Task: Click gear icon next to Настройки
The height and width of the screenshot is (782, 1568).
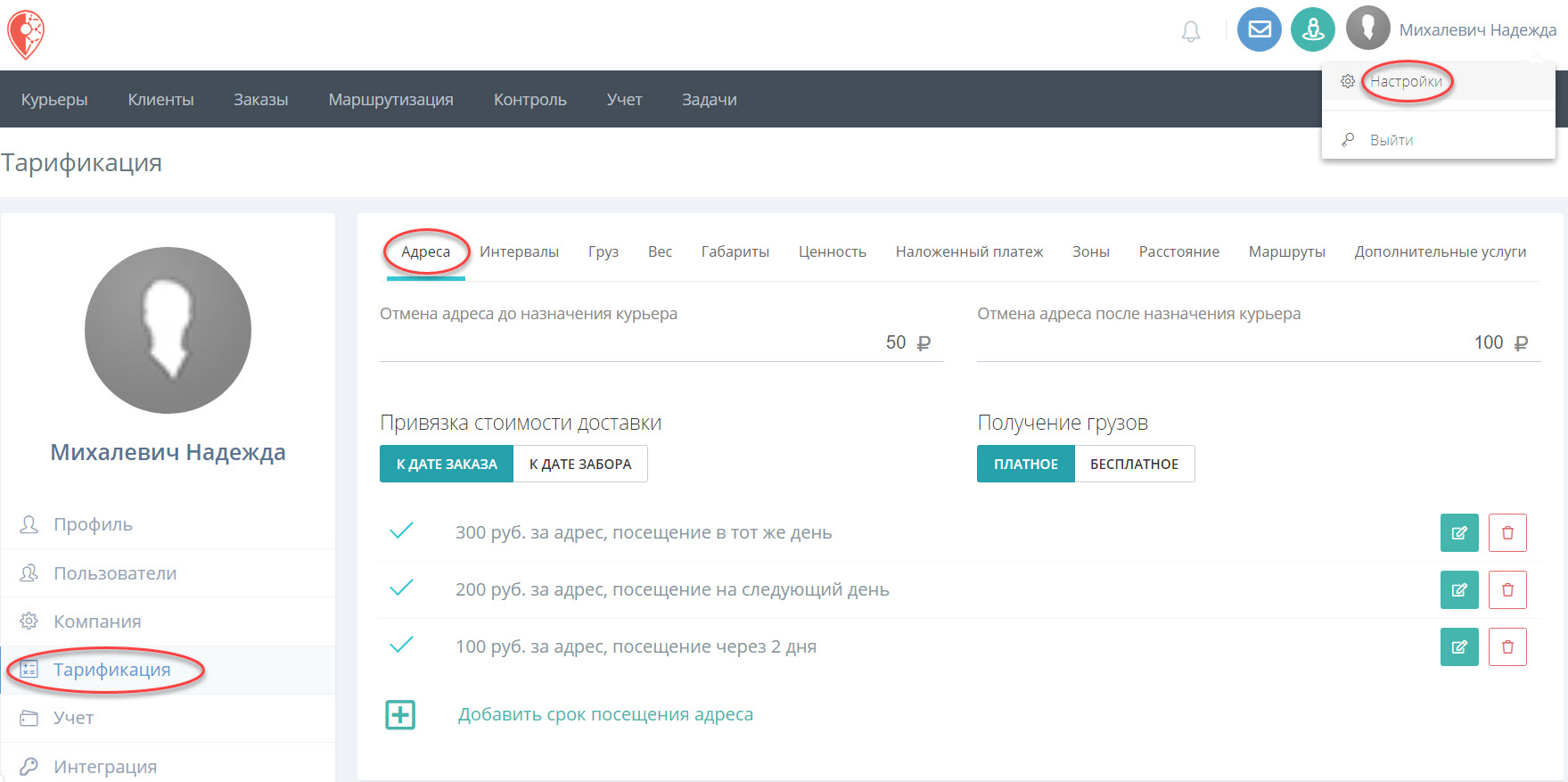Action: coord(1348,81)
